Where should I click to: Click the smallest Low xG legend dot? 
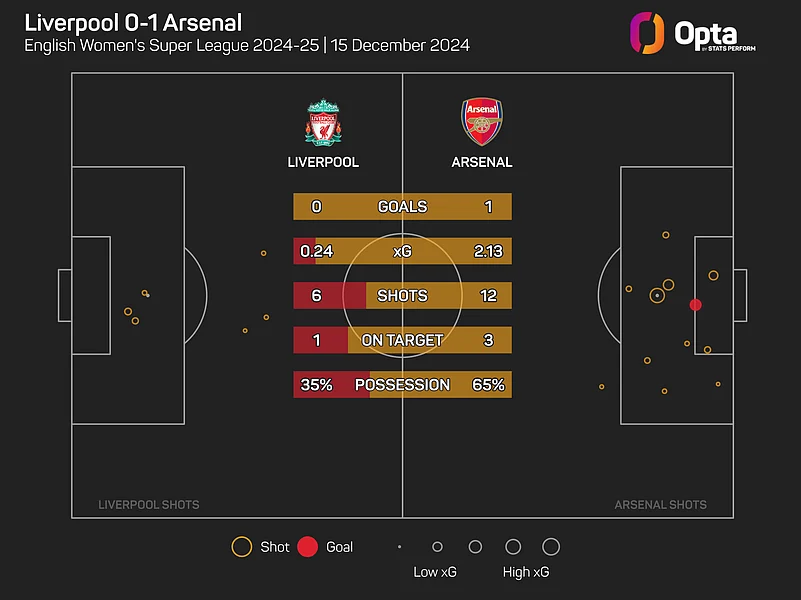coord(400,547)
